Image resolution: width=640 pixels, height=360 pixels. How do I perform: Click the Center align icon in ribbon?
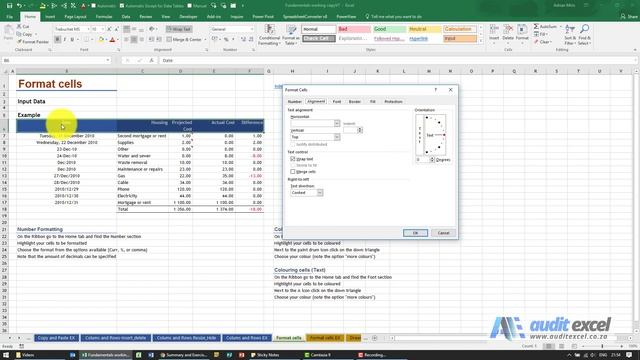point(134,40)
